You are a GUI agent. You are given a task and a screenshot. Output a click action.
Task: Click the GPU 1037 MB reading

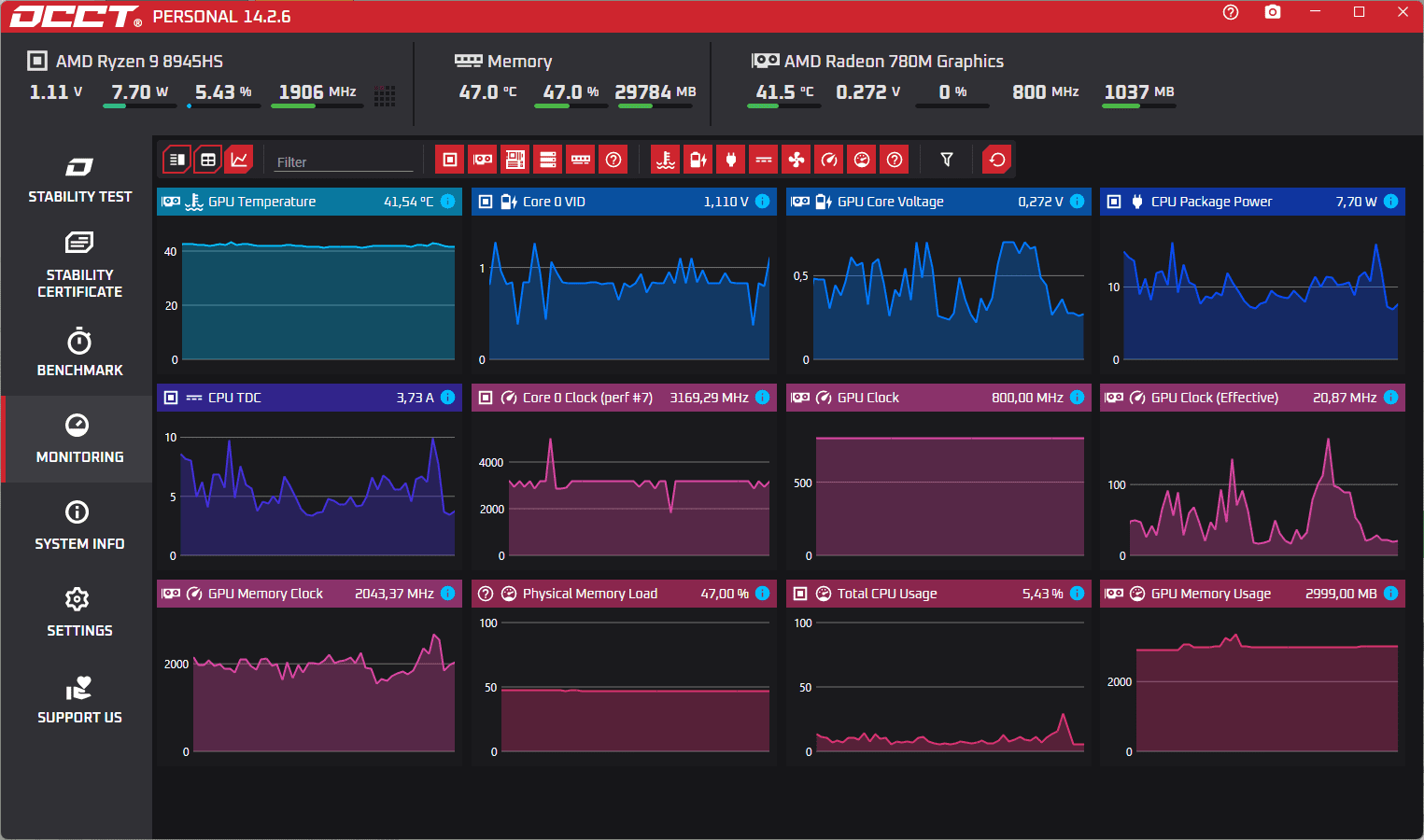[1139, 91]
